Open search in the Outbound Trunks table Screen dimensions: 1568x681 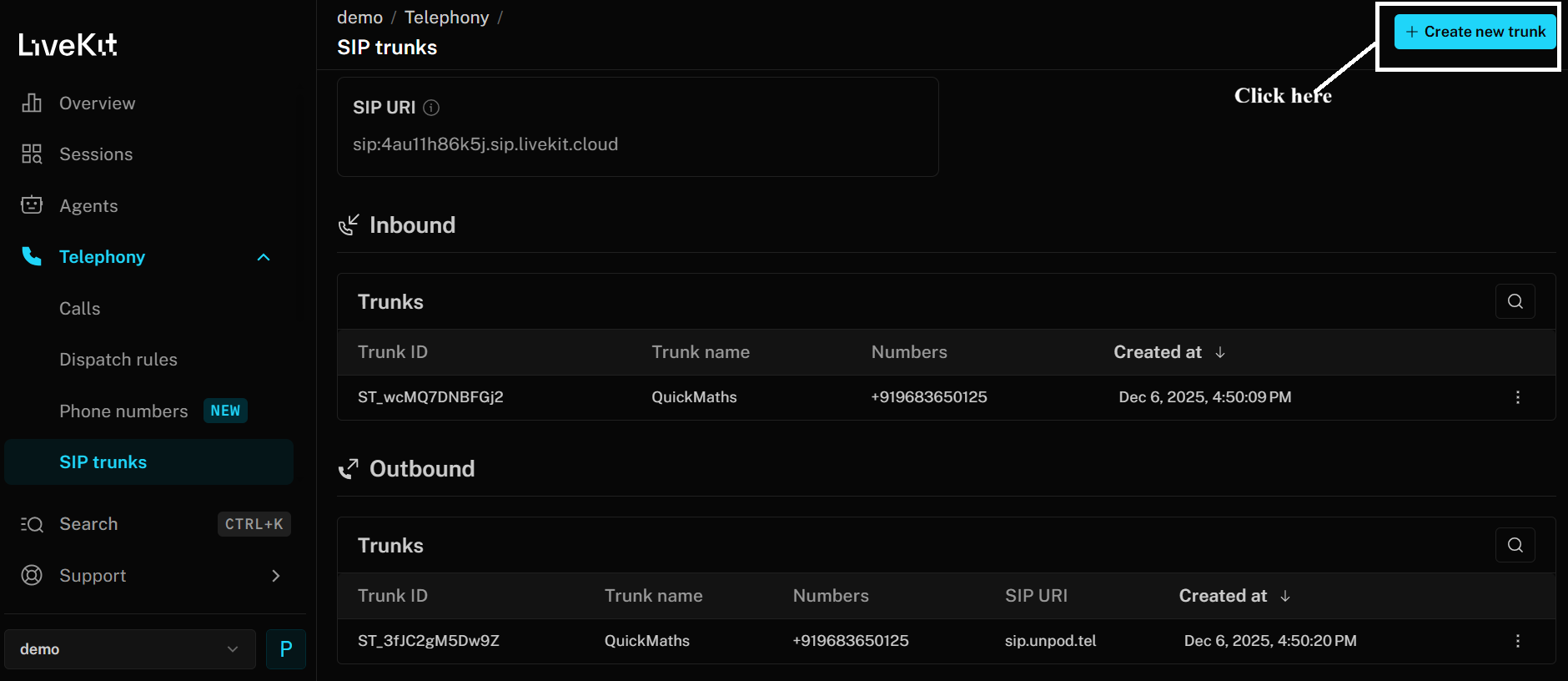coord(1515,545)
